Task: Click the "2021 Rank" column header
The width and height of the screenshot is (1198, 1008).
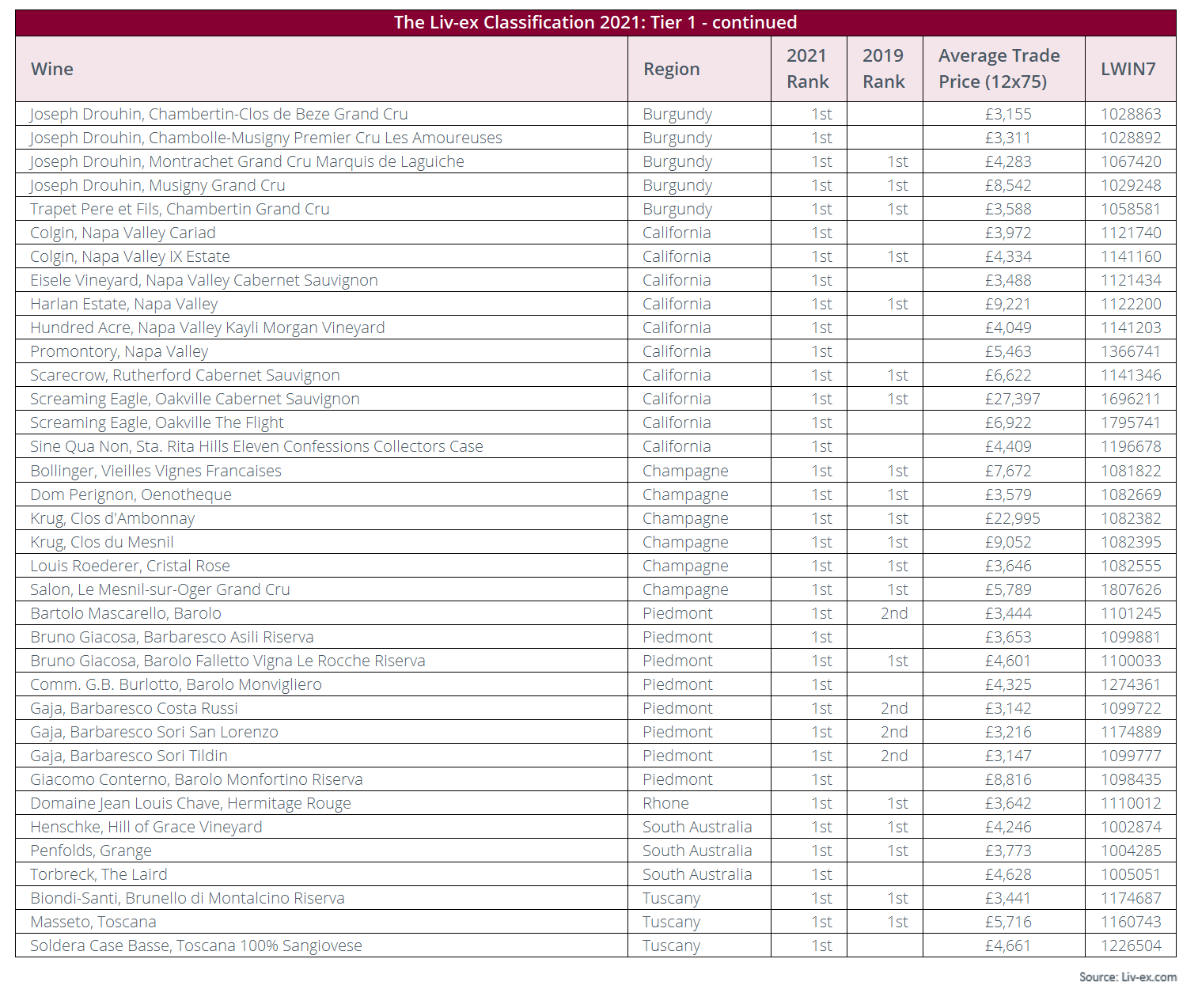Action: (x=807, y=69)
